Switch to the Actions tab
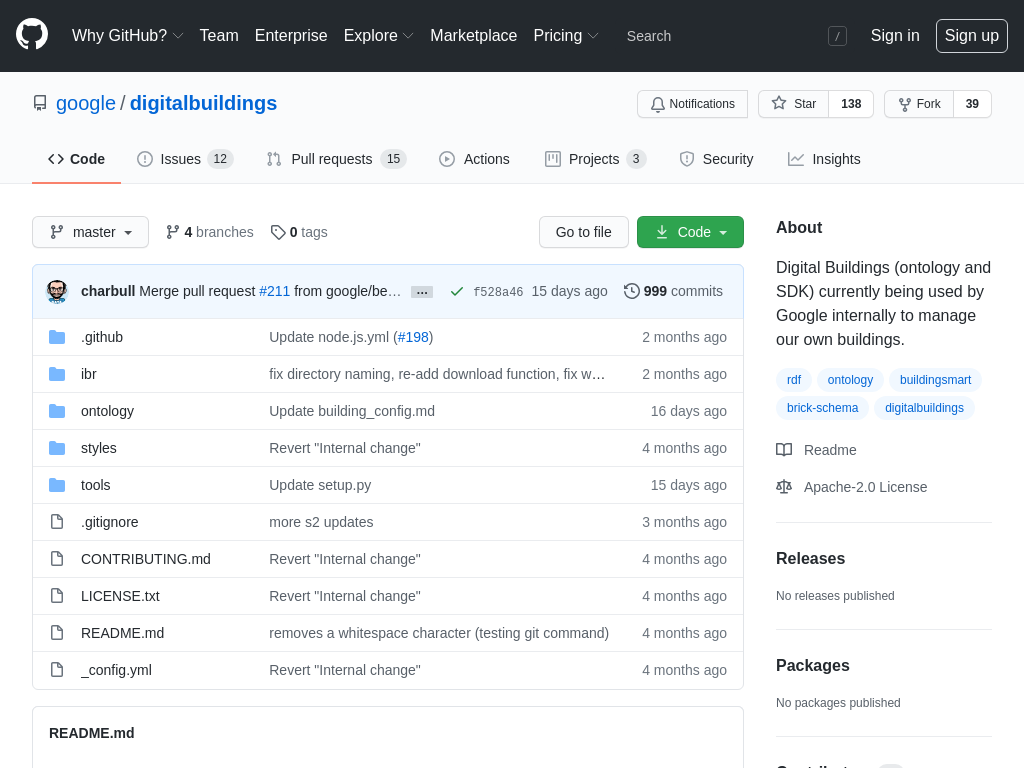This screenshot has height=768, width=1024. click(x=474, y=159)
